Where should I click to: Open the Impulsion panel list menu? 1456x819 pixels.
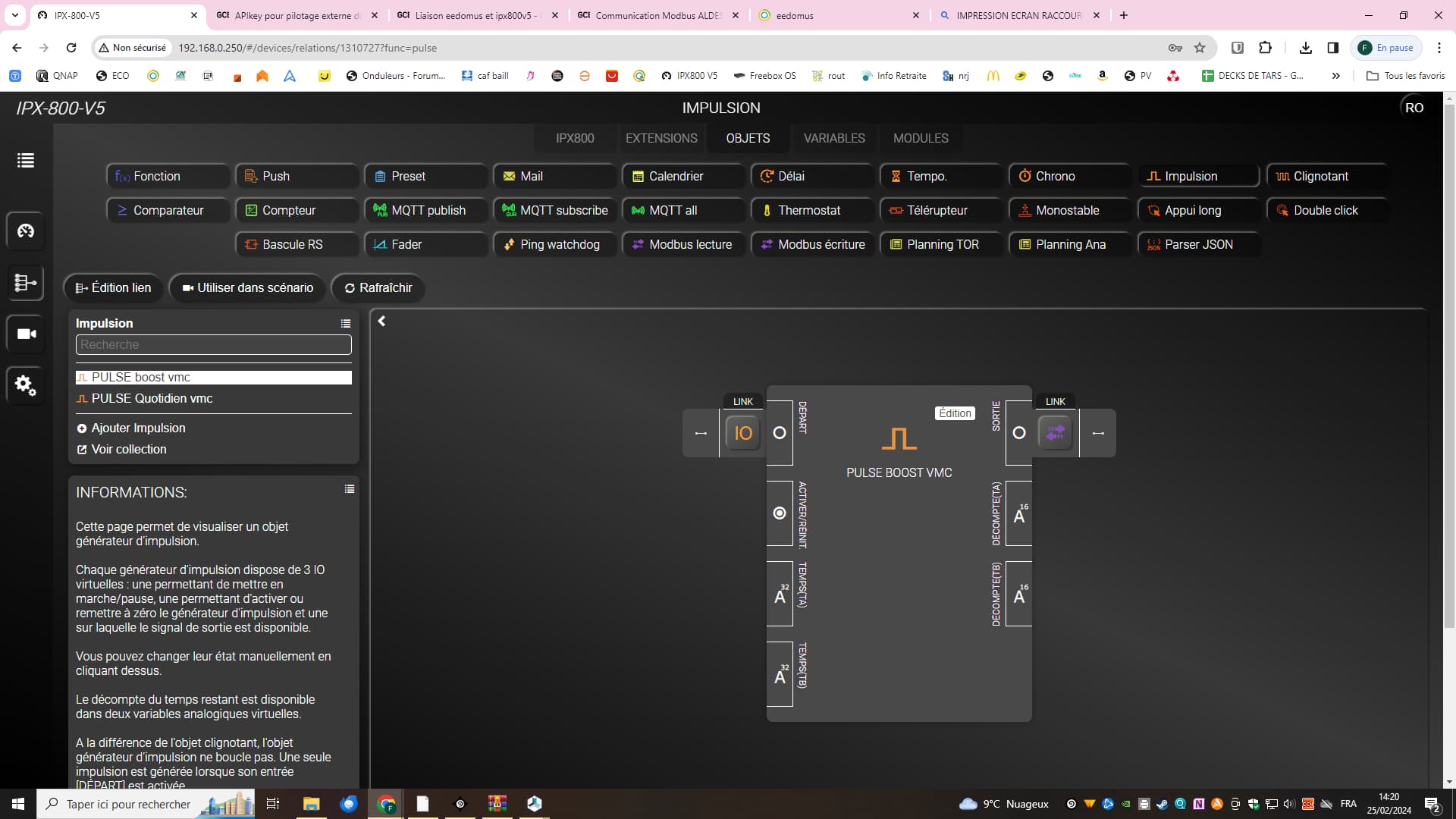click(x=346, y=324)
